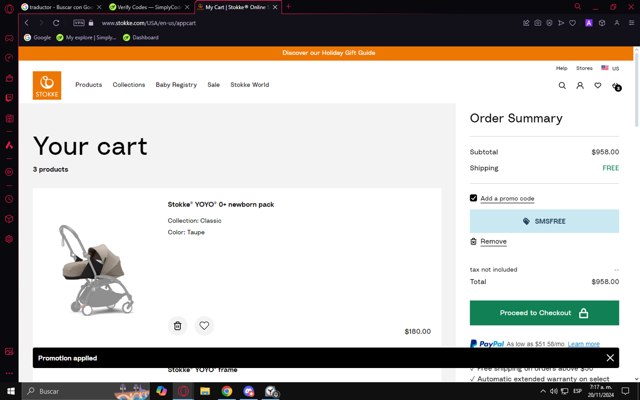Open the Easy Setup menu icon
The width and height of the screenshot is (640, 400).
point(631,23)
